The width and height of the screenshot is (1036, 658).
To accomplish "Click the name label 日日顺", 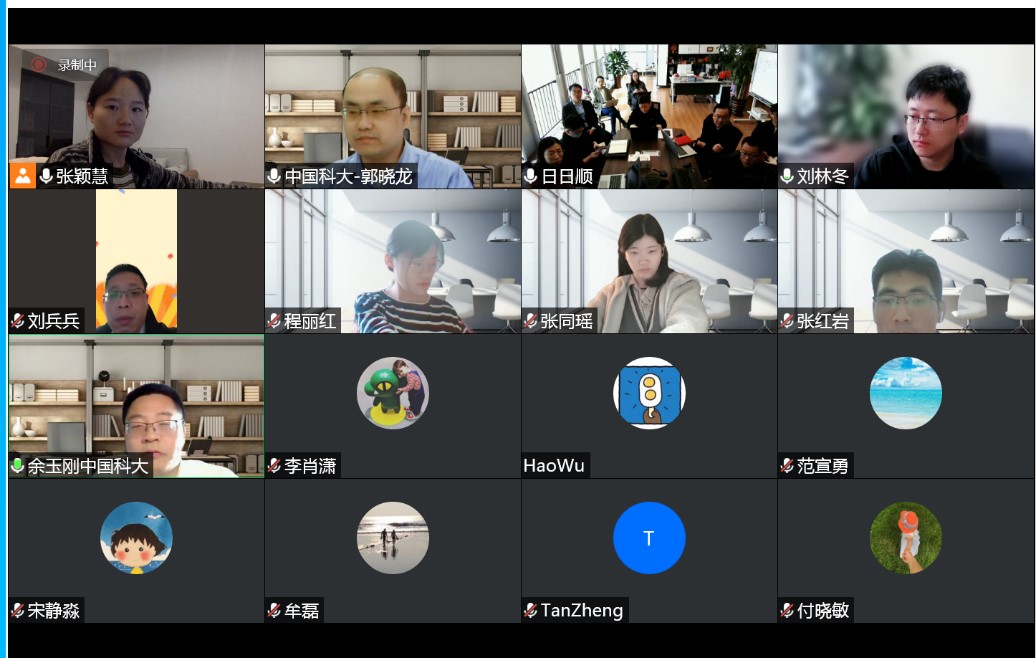I will [x=567, y=176].
